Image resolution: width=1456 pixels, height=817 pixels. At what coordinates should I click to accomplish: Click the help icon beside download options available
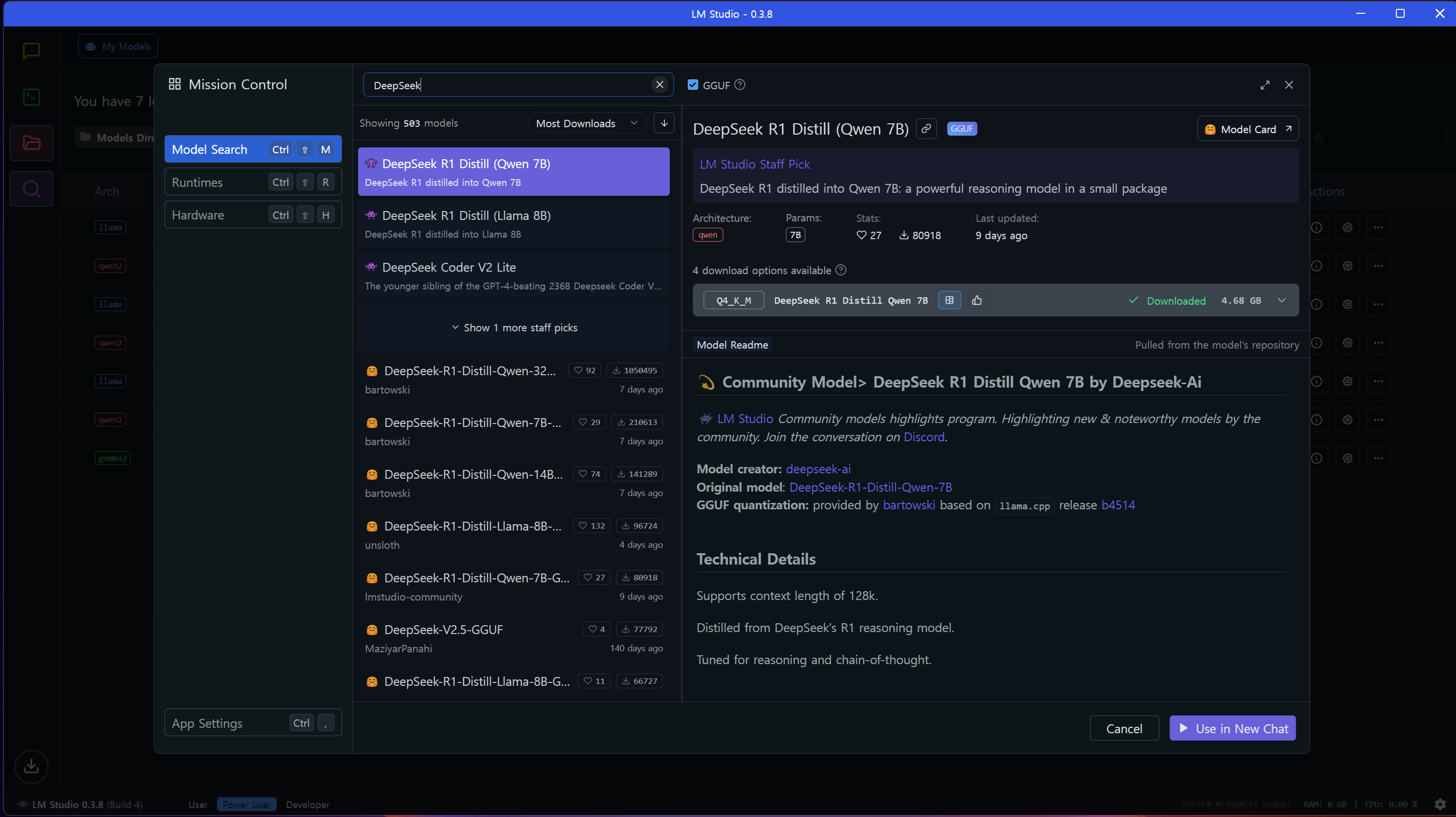pos(840,270)
